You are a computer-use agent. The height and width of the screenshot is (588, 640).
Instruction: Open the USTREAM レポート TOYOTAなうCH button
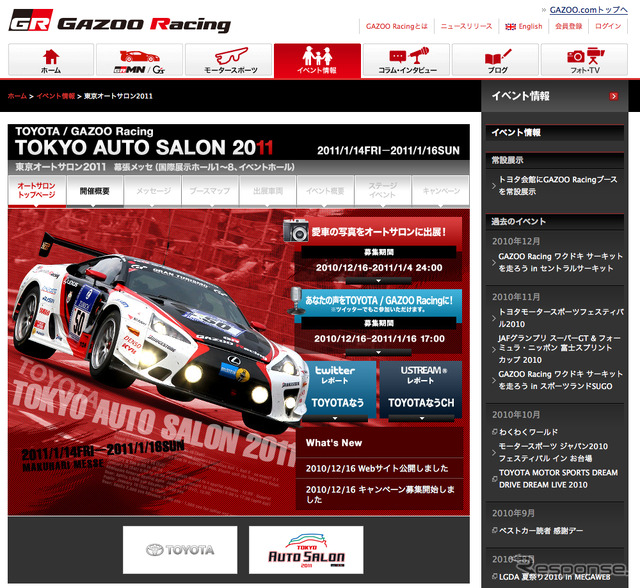pyautogui.click(x=421, y=388)
